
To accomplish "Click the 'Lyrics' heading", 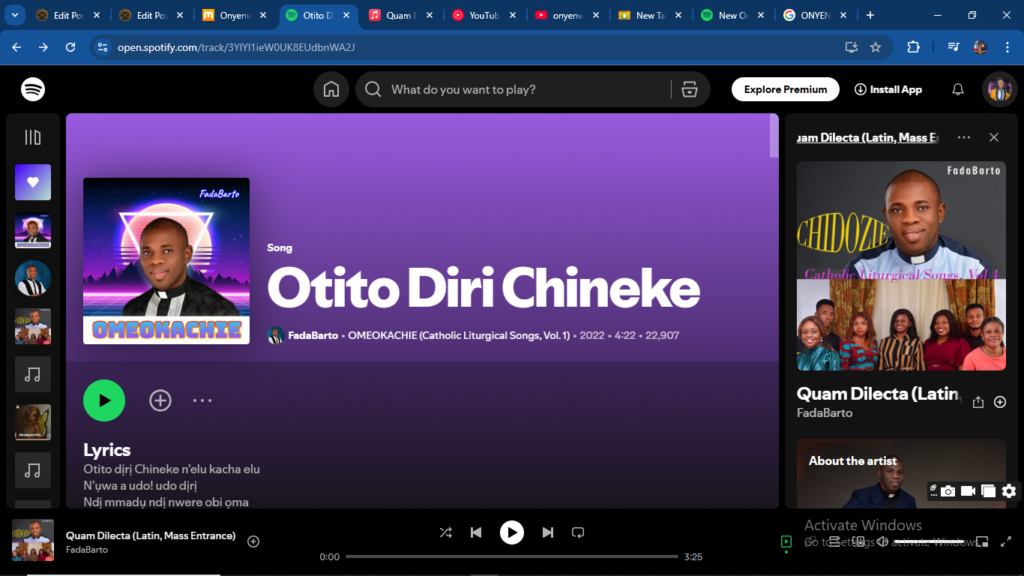I will click(106, 450).
